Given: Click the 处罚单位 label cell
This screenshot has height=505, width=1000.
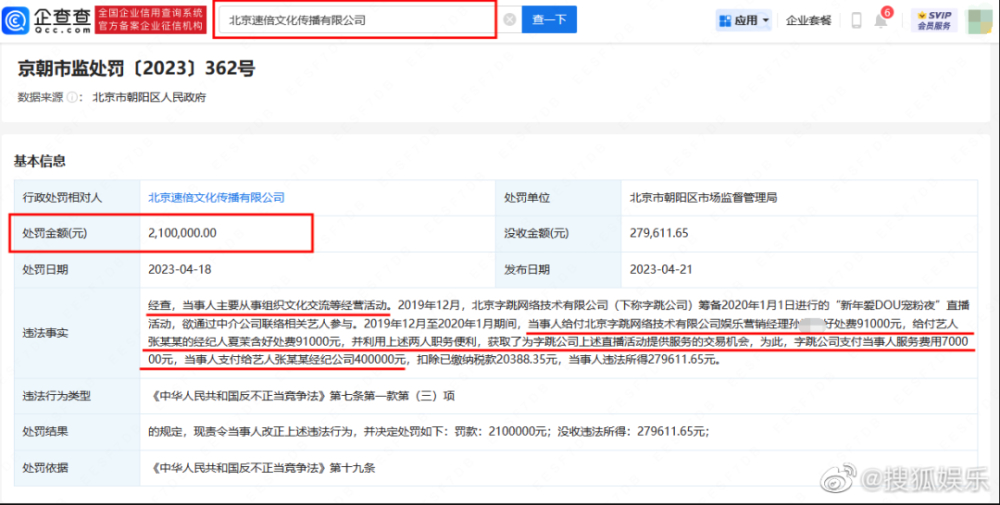Looking at the screenshot, I should pyautogui.click(x=558, y=198).
